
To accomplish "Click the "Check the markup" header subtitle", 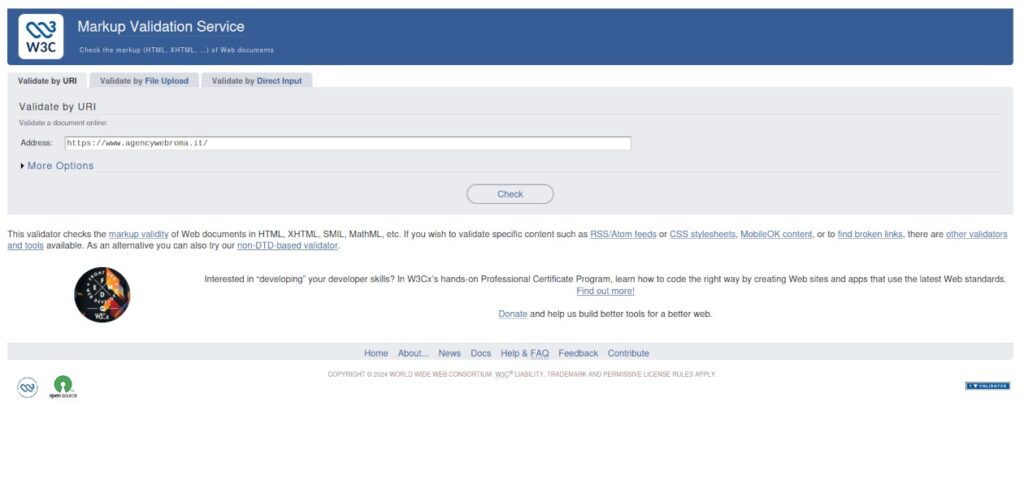I will pos(176,50).
